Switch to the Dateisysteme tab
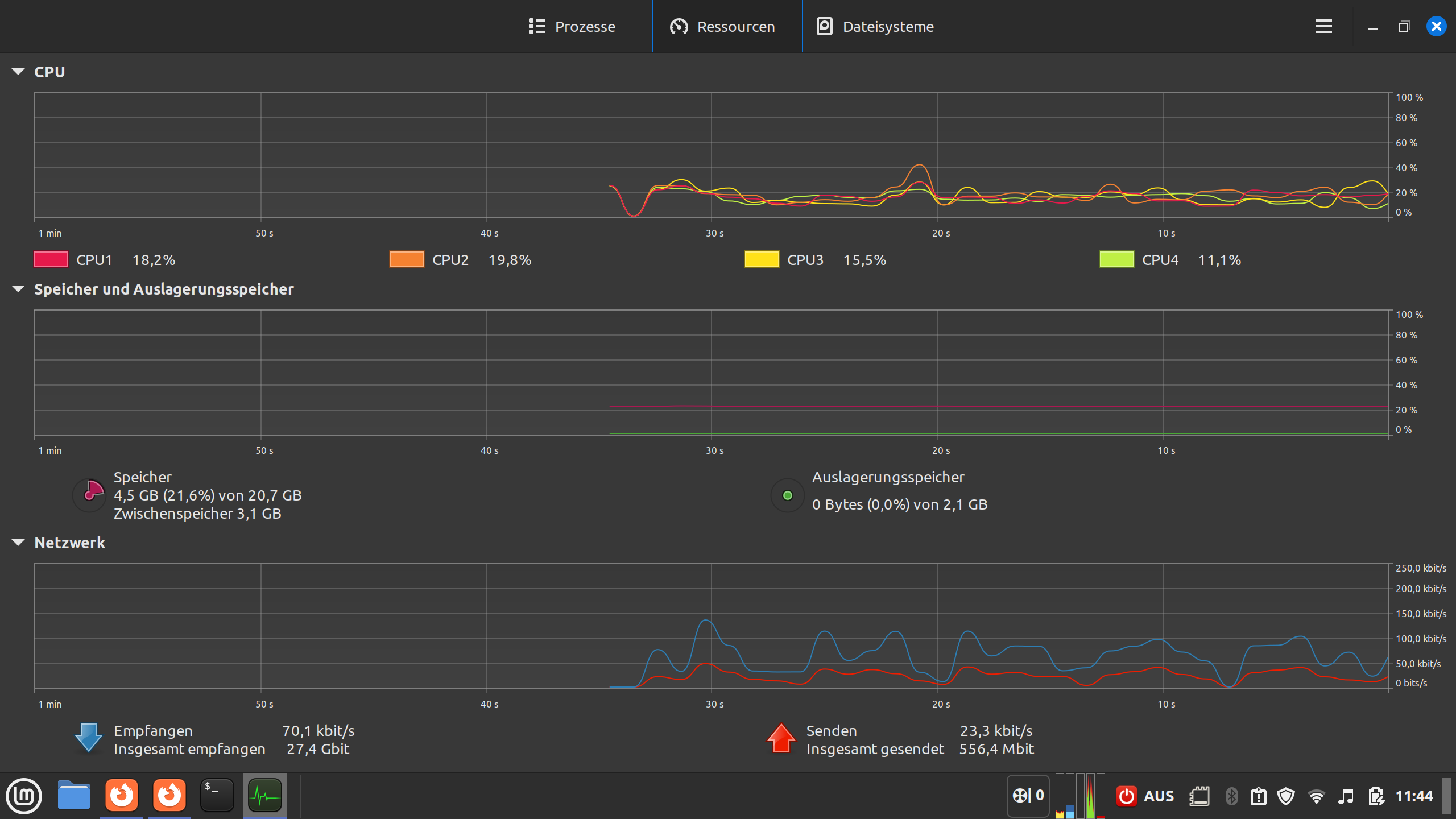 point(875,26)
